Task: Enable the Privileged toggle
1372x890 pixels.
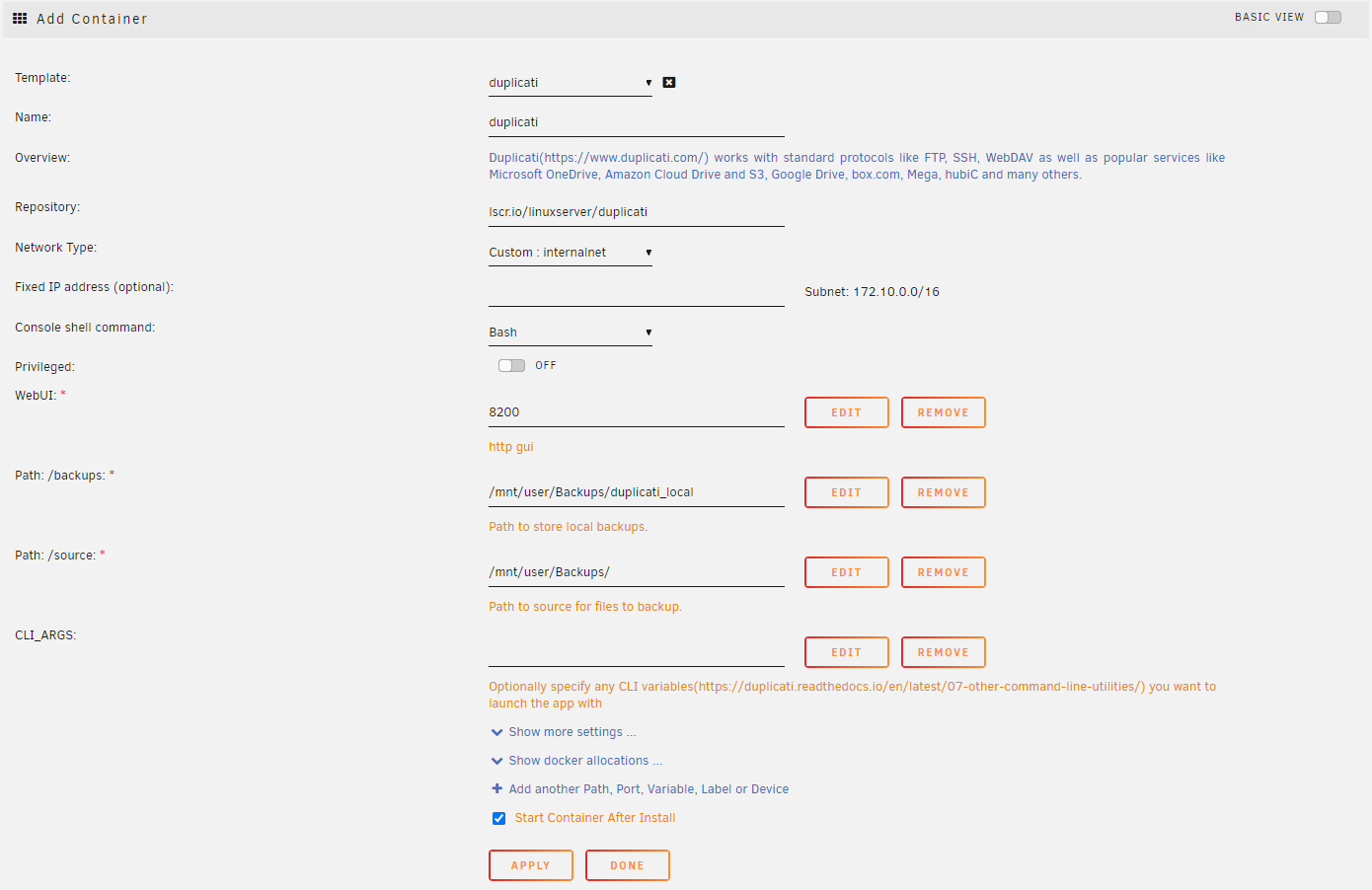Action: click(x=511, y=364)
